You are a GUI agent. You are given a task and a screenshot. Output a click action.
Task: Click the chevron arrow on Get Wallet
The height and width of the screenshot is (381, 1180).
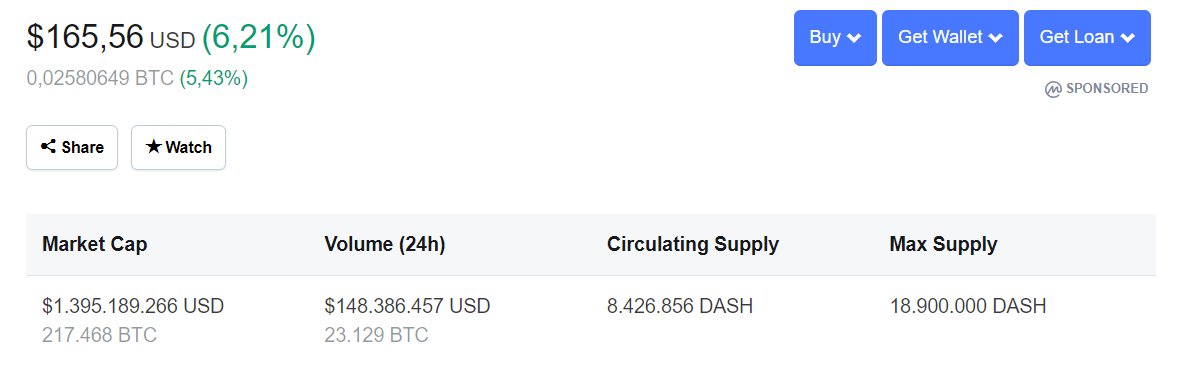pos(995,38)
